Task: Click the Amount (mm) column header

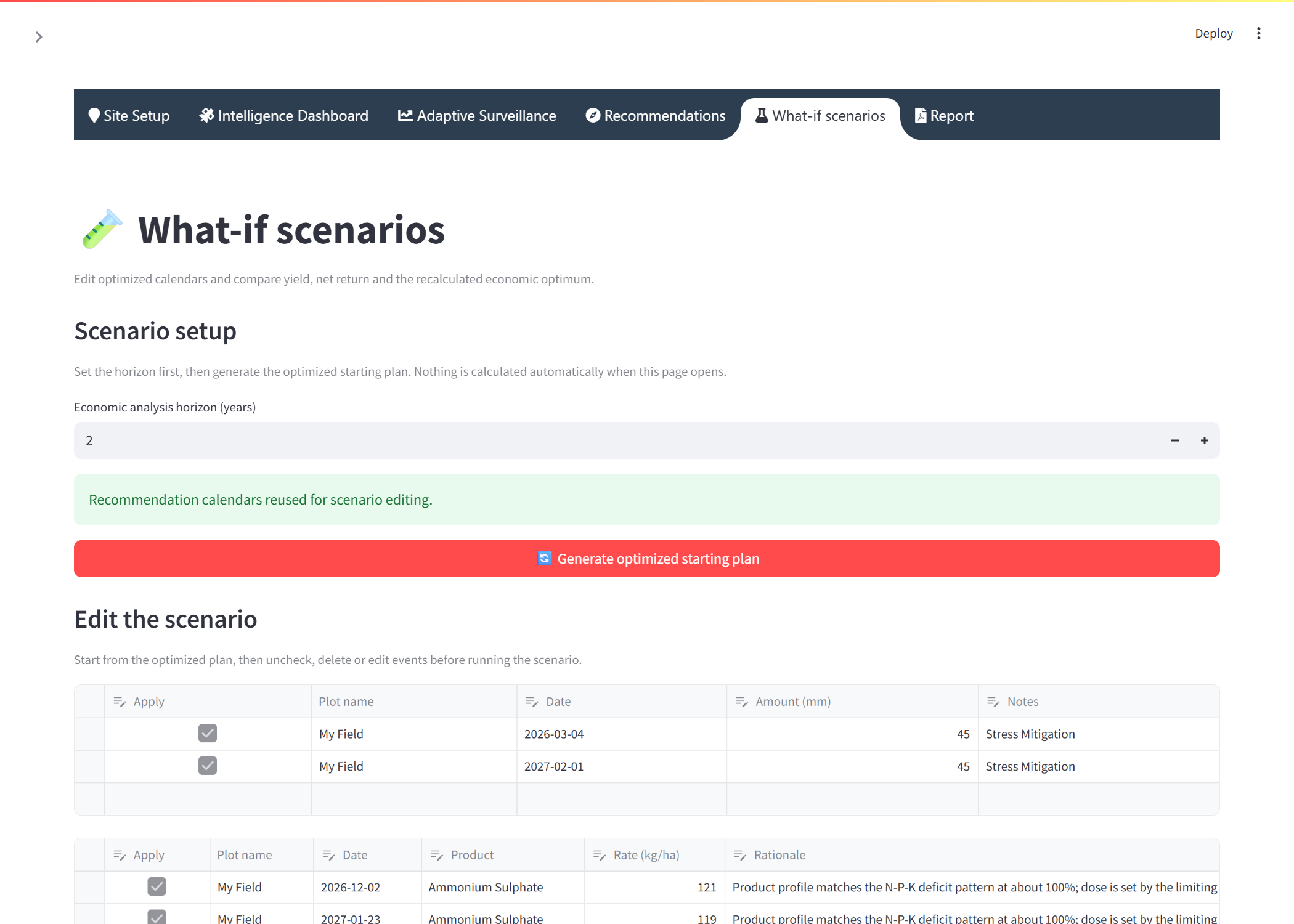Action: [853, 702]
